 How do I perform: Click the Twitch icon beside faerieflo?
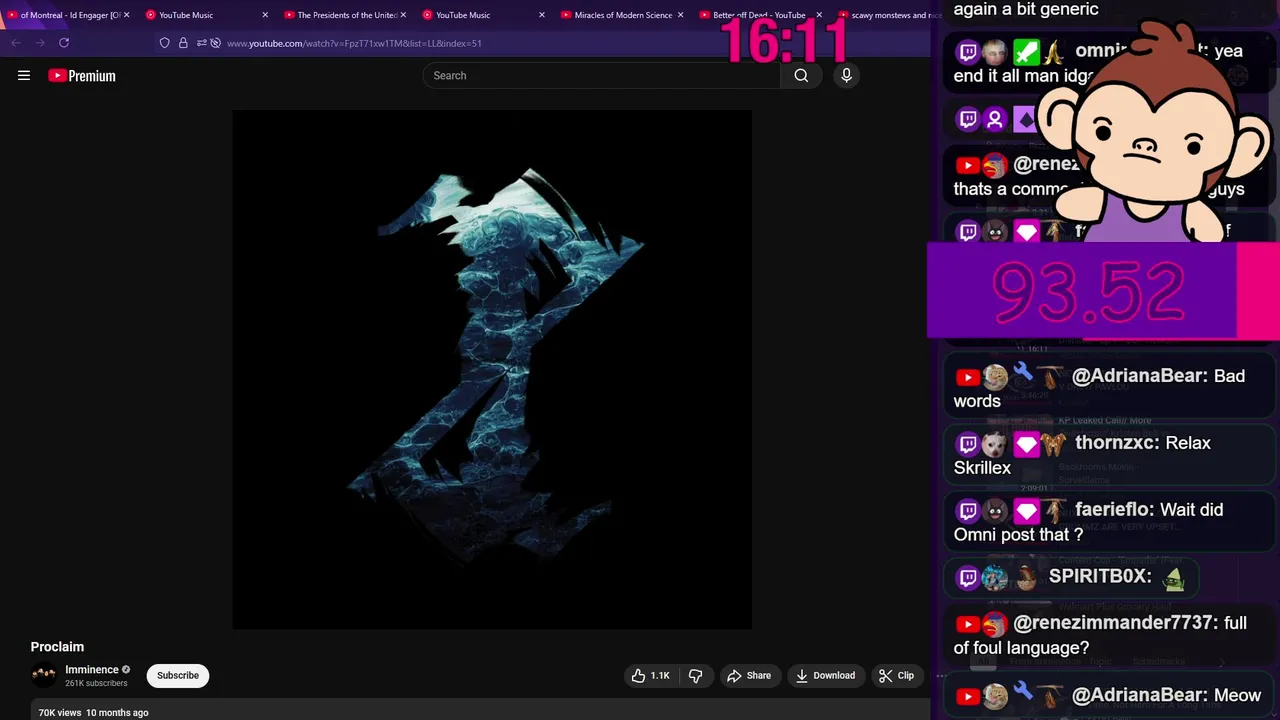pyautogui.click(x=968, y=511)
